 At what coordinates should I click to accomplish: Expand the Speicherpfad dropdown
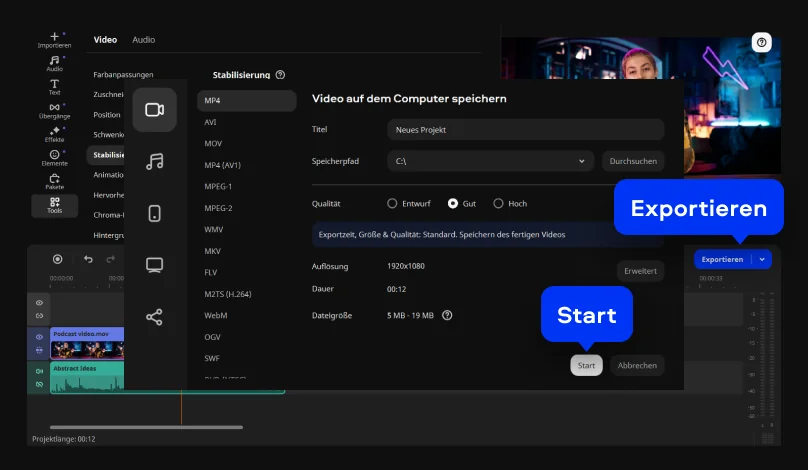[582, 161]
